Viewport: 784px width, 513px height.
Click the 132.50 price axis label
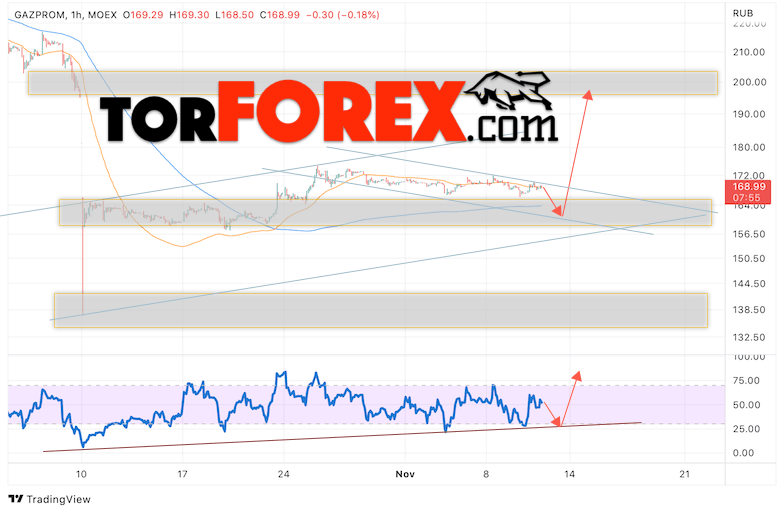point(748,338)
